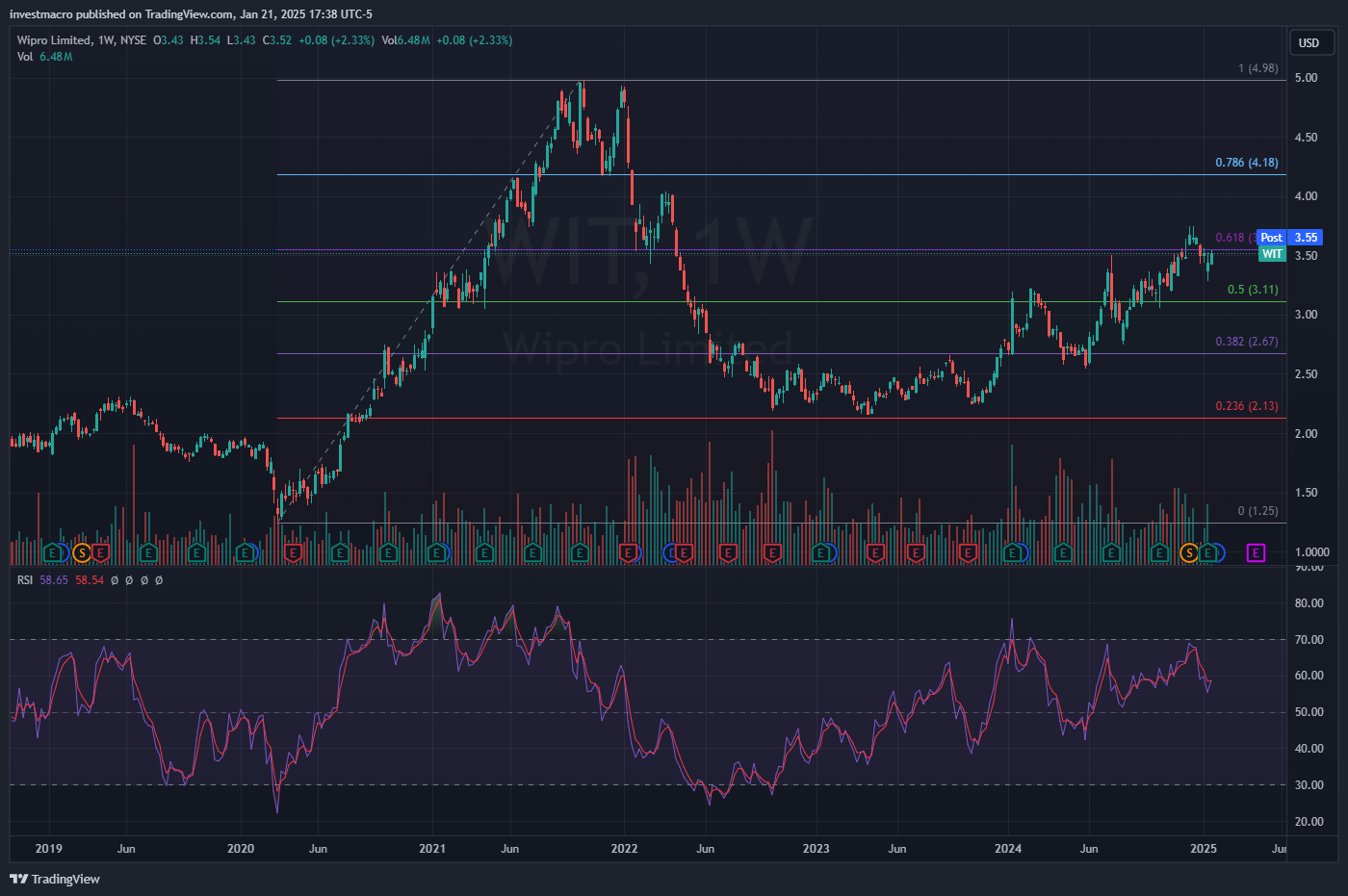Select the WIT price tag
This screenshot has width=1348, height=896.
pos(1272,254)
